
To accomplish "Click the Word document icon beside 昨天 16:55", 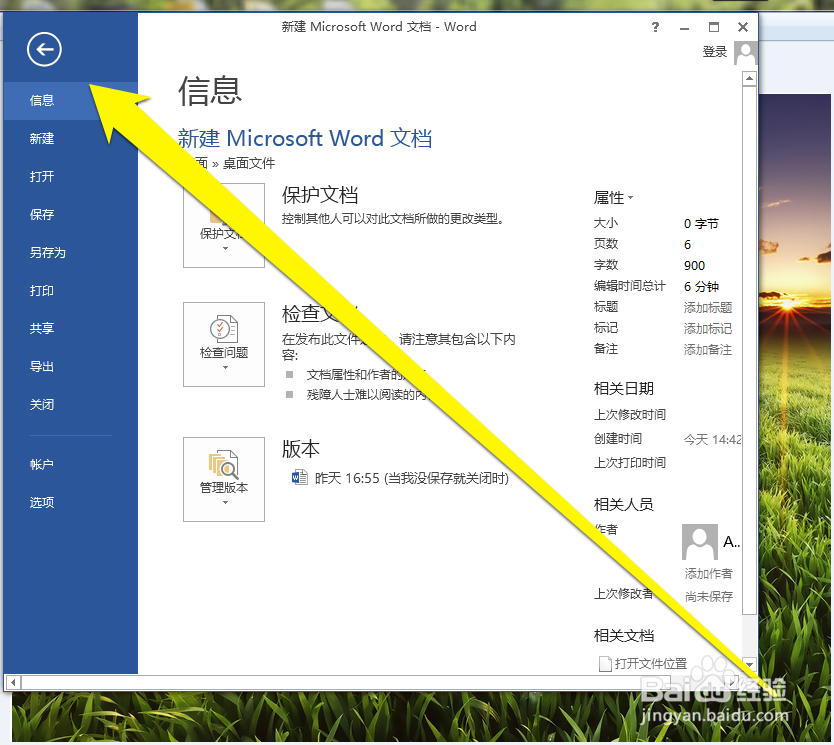I will (299, 477).
